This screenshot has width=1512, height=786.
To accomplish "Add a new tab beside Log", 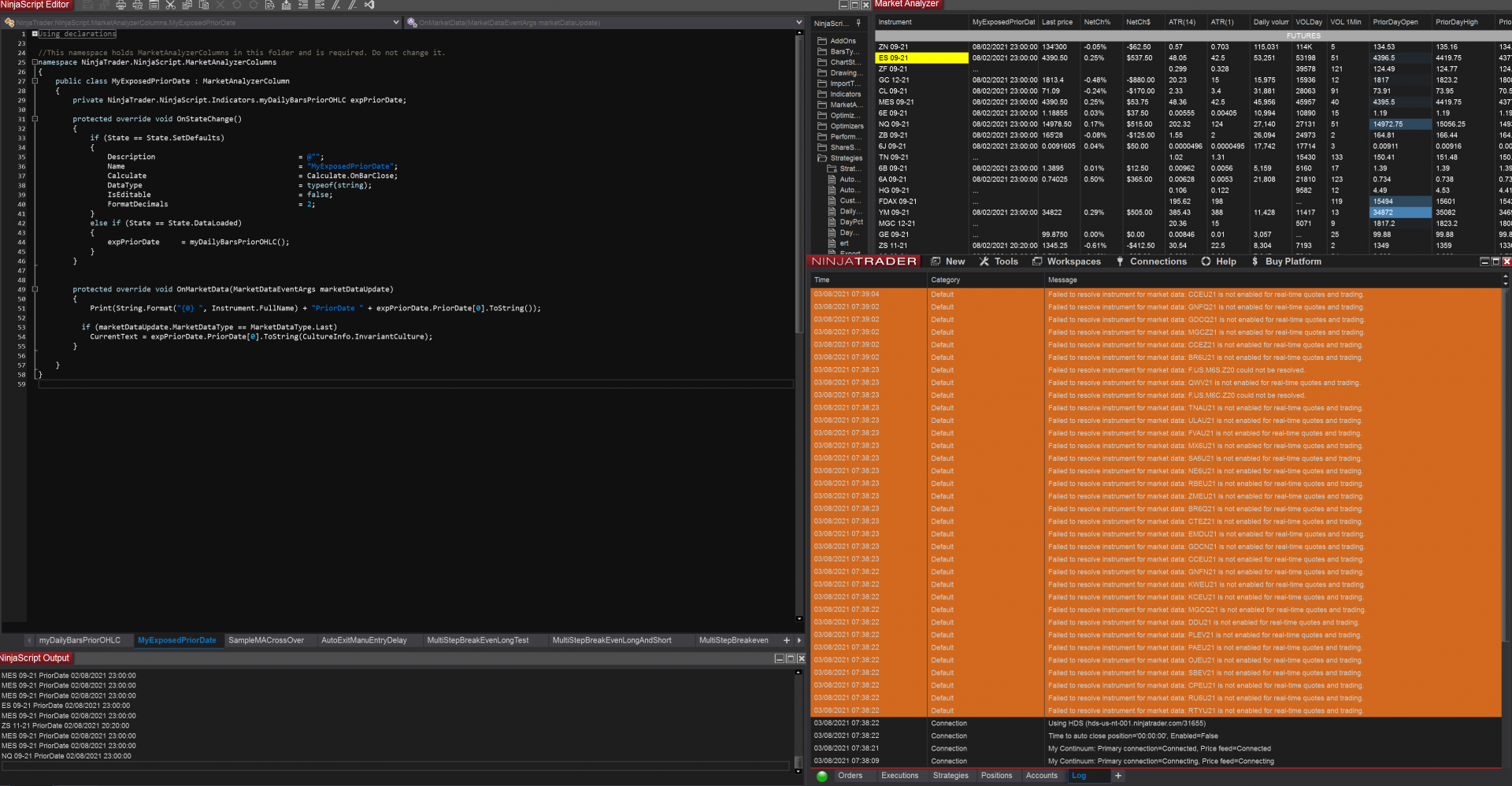I will [x=1117, y=776].
